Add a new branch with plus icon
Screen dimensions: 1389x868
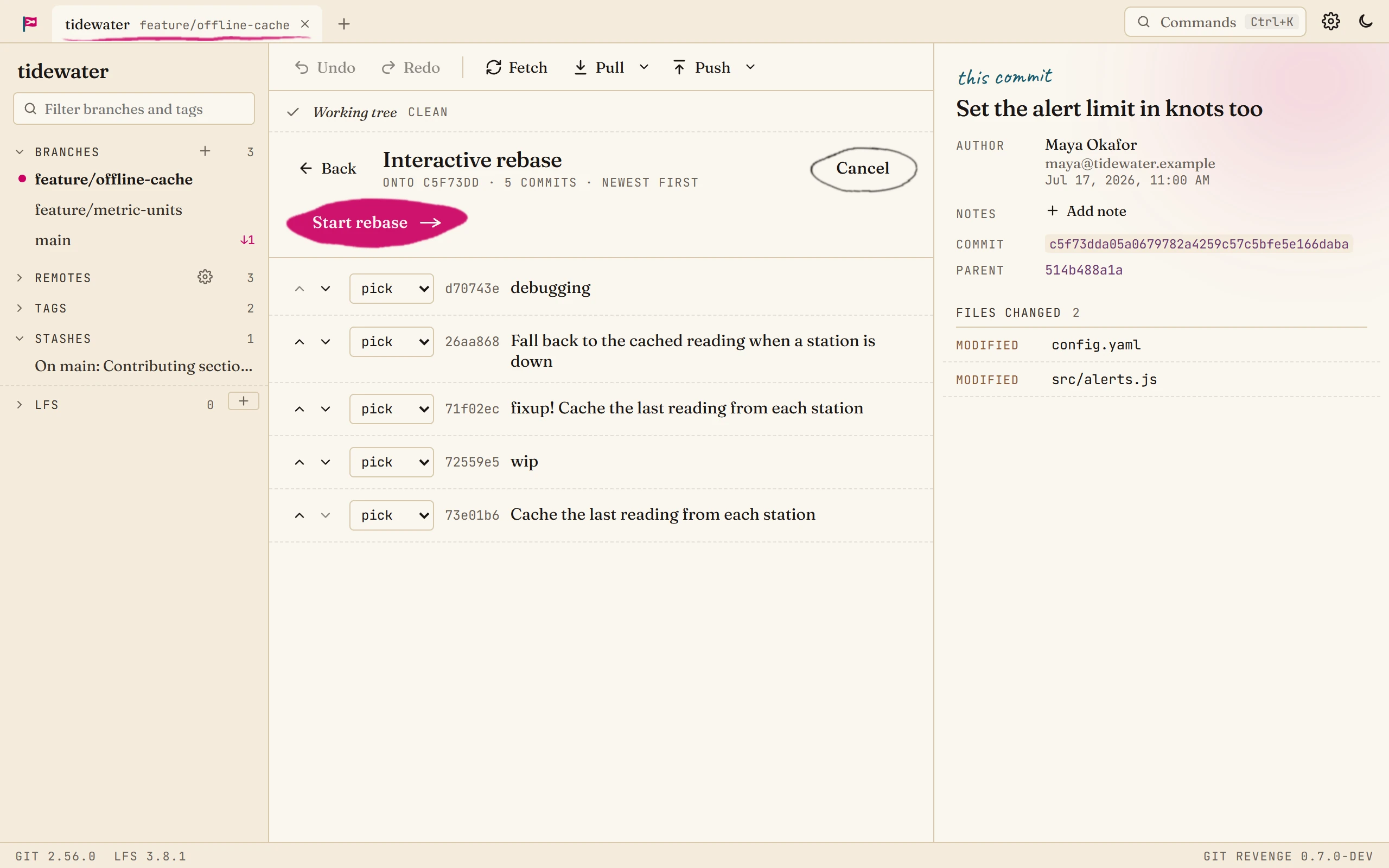[x=205, y=151]
